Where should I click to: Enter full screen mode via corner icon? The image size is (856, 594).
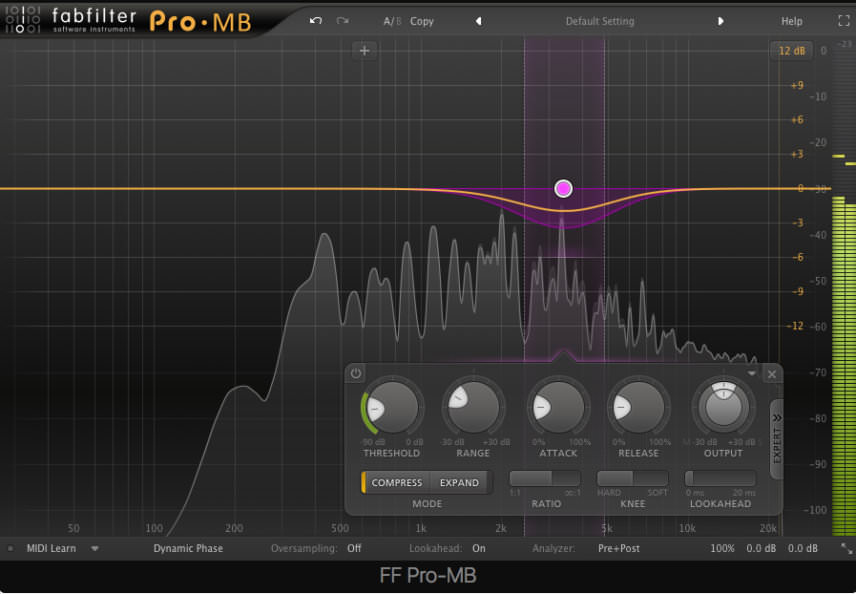click(843, 21)
